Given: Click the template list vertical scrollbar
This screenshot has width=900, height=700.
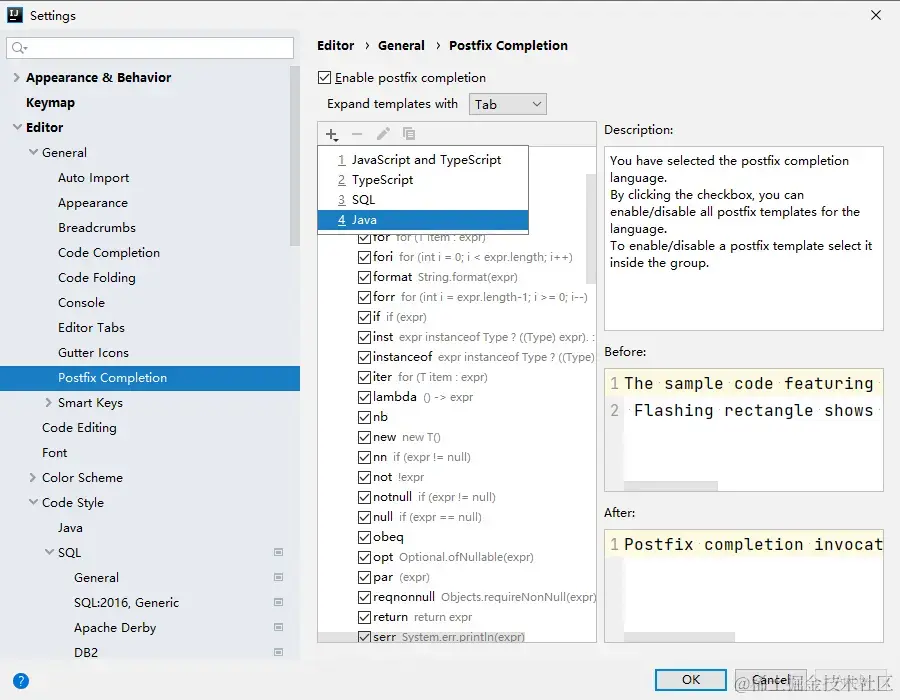Looking at the screenshot, I should pos(591,228).
